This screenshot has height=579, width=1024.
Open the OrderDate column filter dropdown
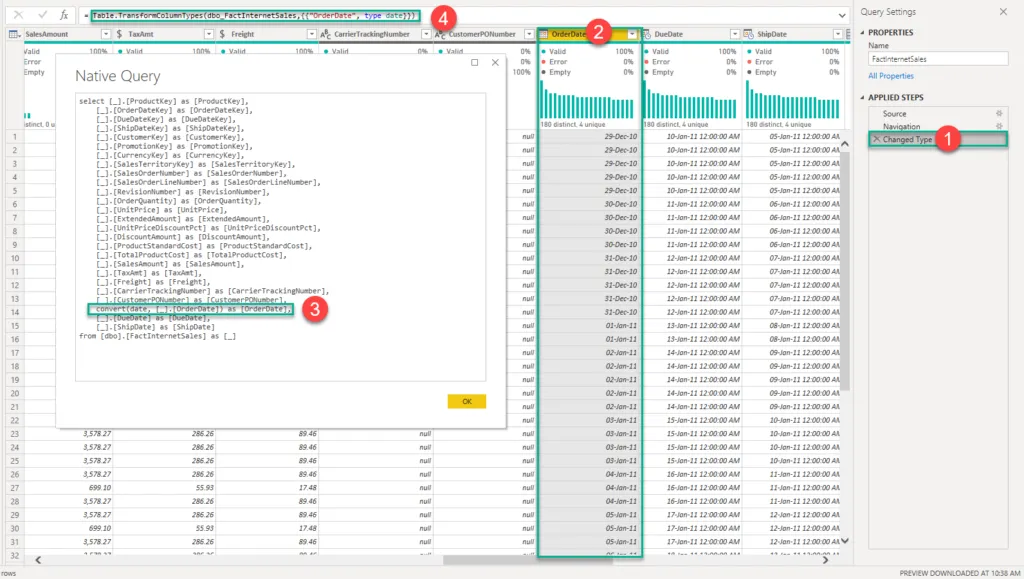pos(631,34)
